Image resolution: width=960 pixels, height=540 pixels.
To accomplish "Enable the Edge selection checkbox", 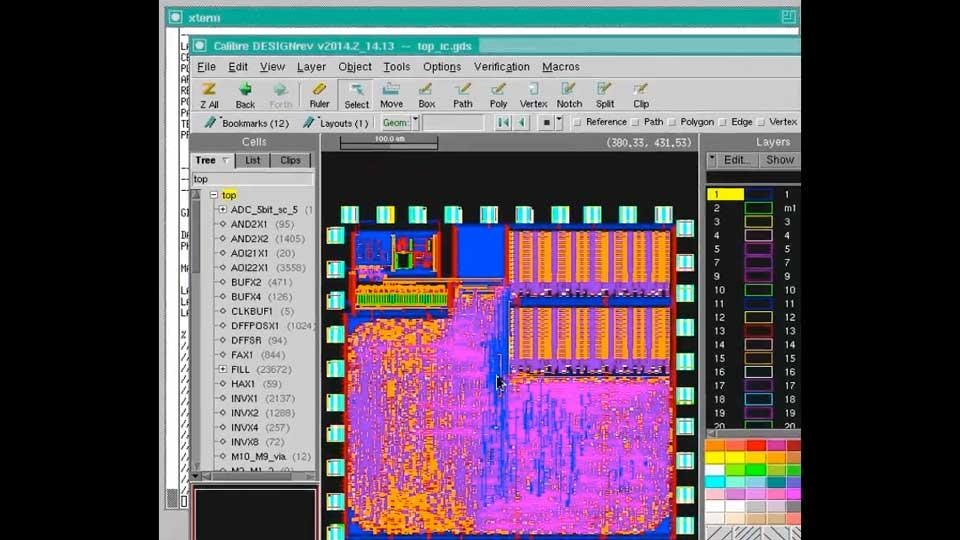I will point(723,122).
